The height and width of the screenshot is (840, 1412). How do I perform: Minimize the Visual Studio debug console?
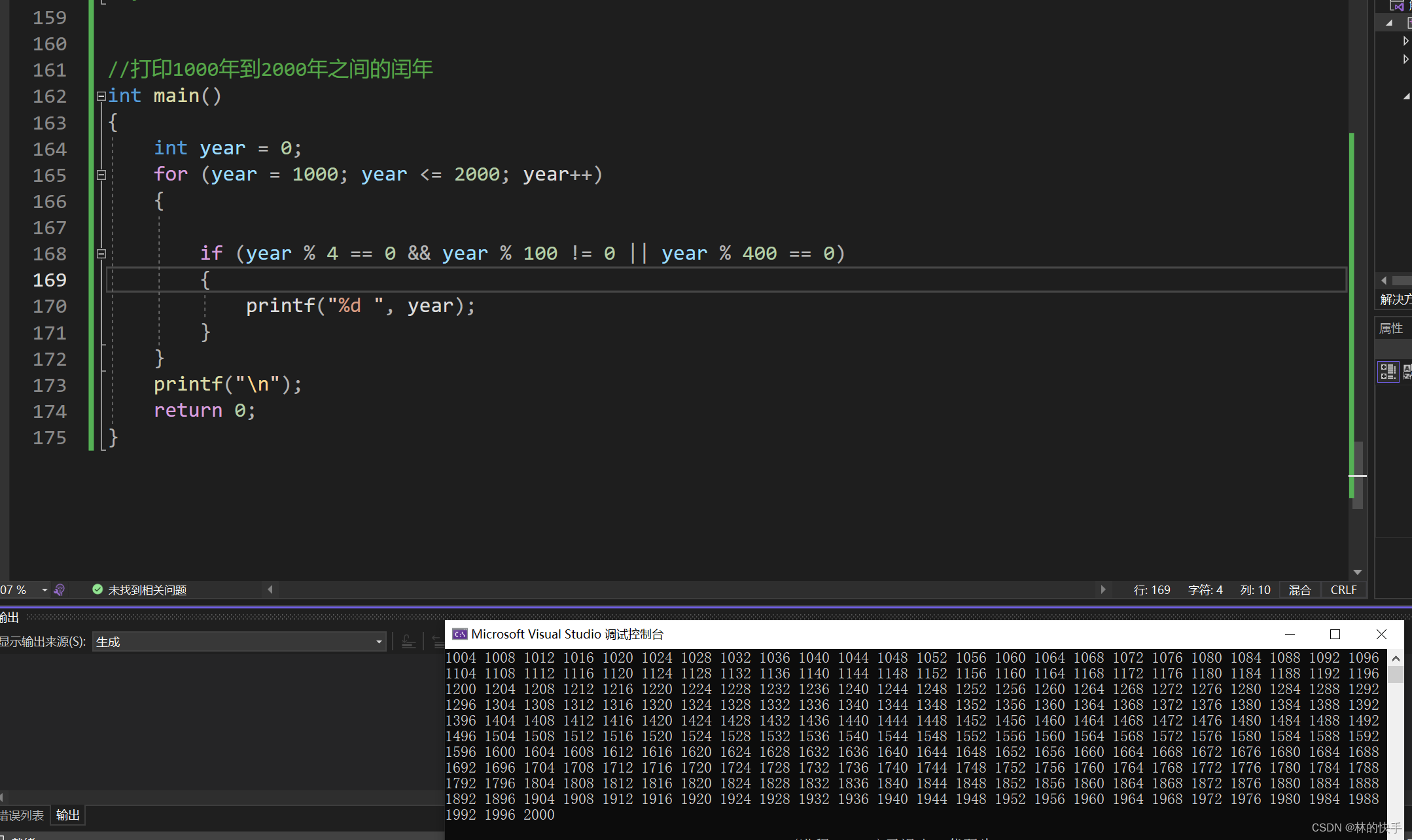click(1290, 634)
